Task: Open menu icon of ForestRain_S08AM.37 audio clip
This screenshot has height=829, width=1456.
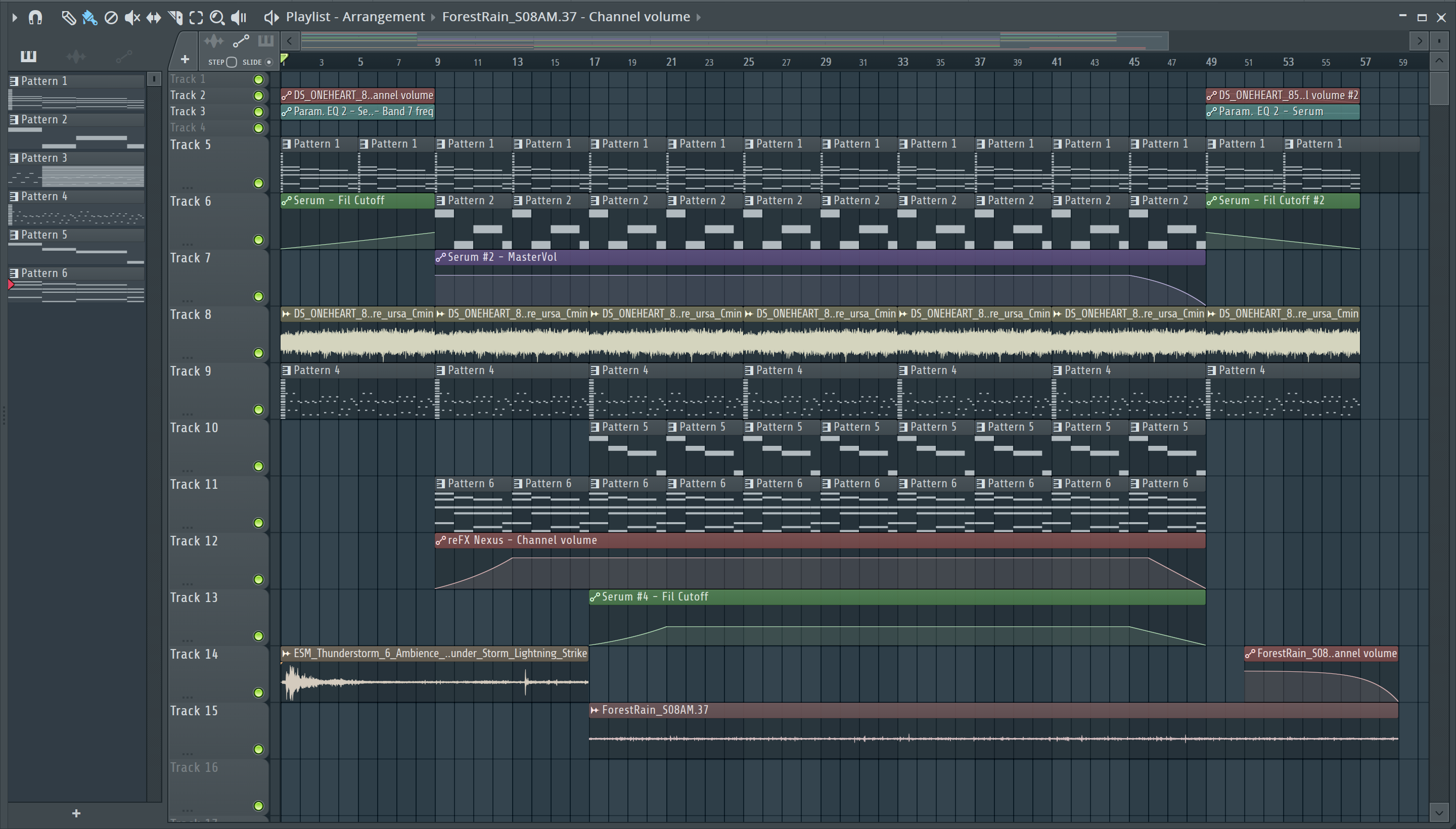Action: pos(595,710)
